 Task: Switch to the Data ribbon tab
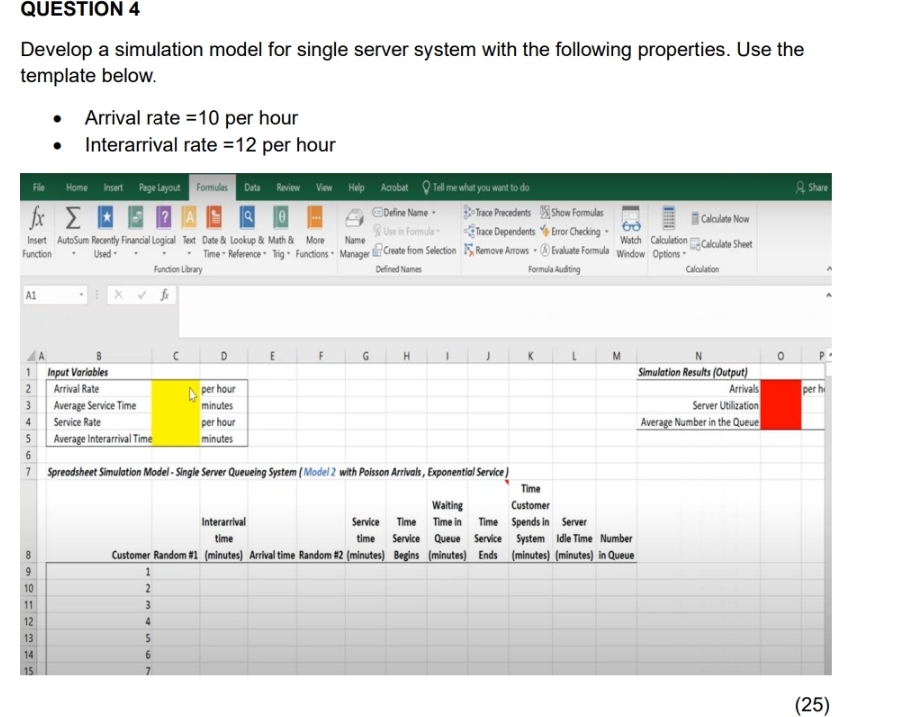(x=251, y=187)
